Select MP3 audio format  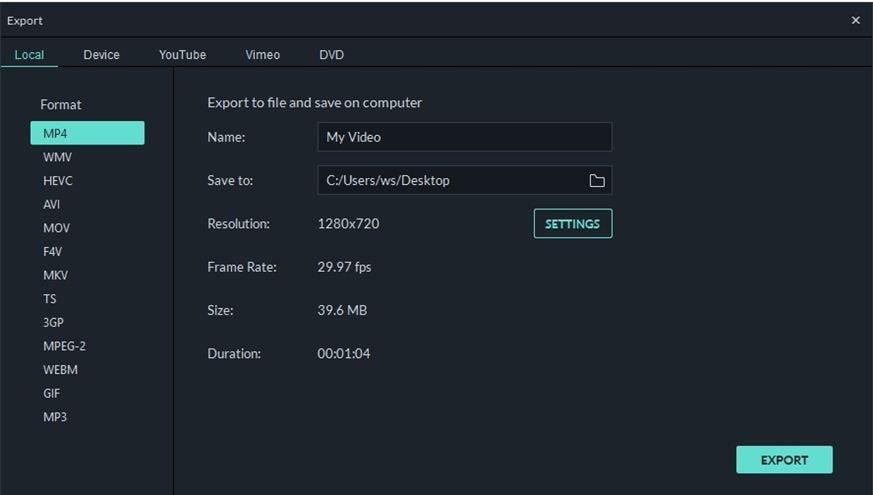point(55,417)
